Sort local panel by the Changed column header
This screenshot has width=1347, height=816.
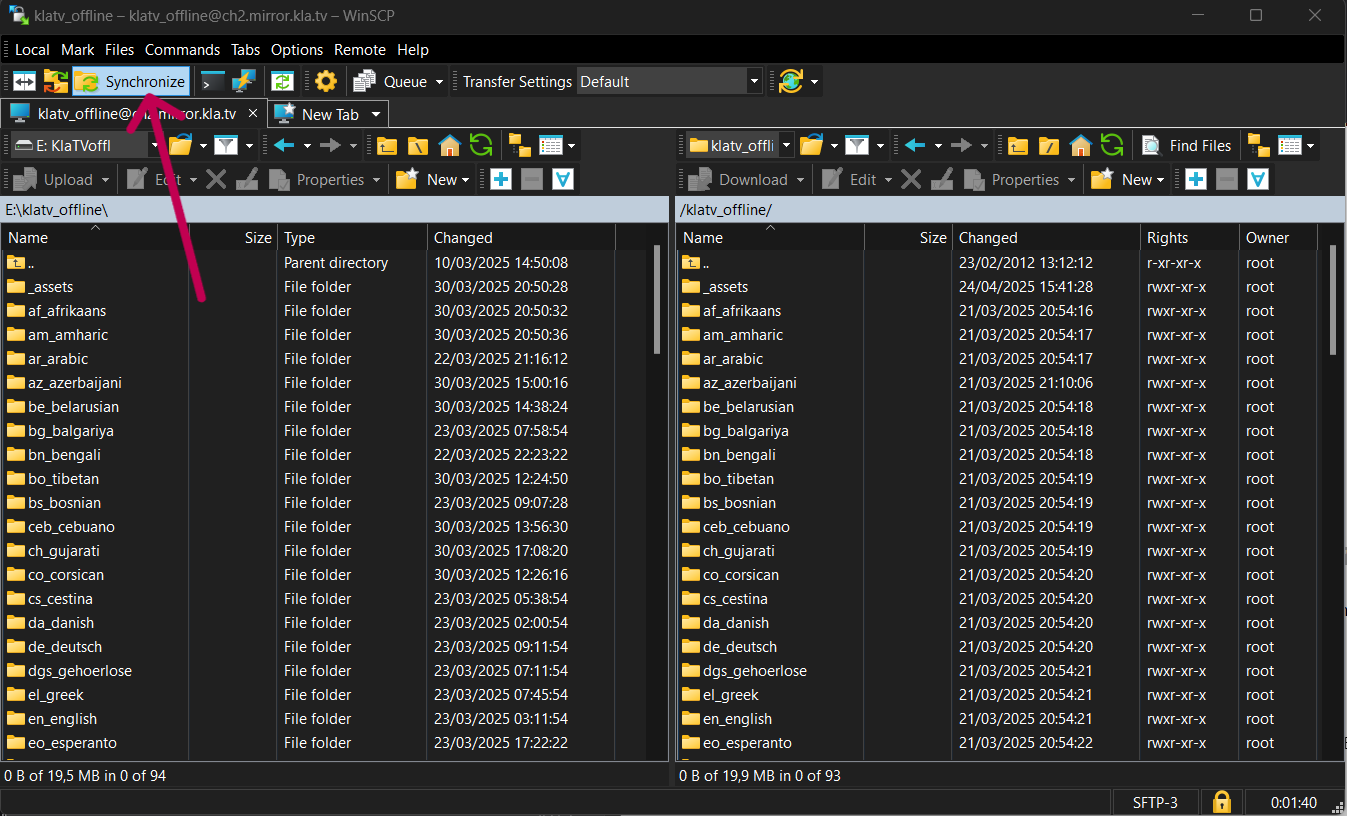[521, 238]
